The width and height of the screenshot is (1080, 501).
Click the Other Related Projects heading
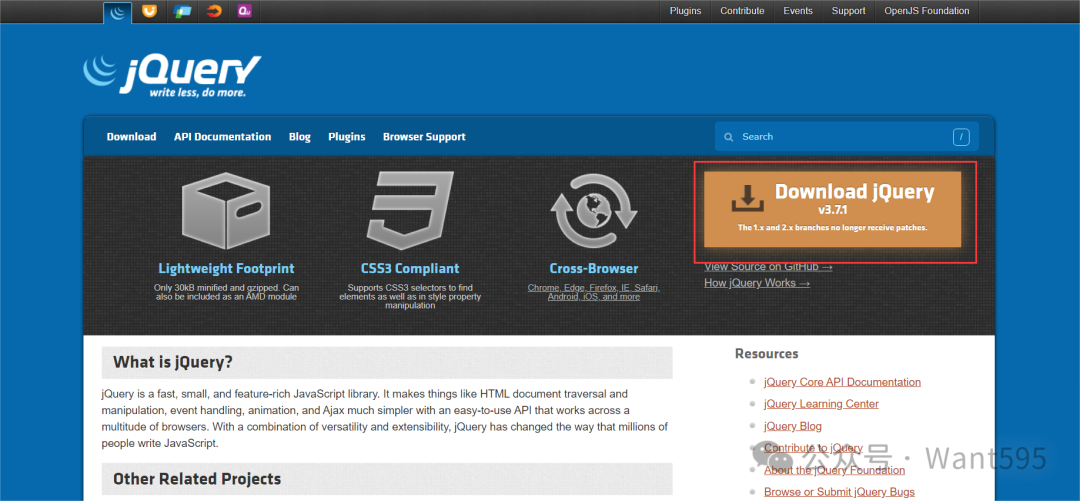point(197,479)
